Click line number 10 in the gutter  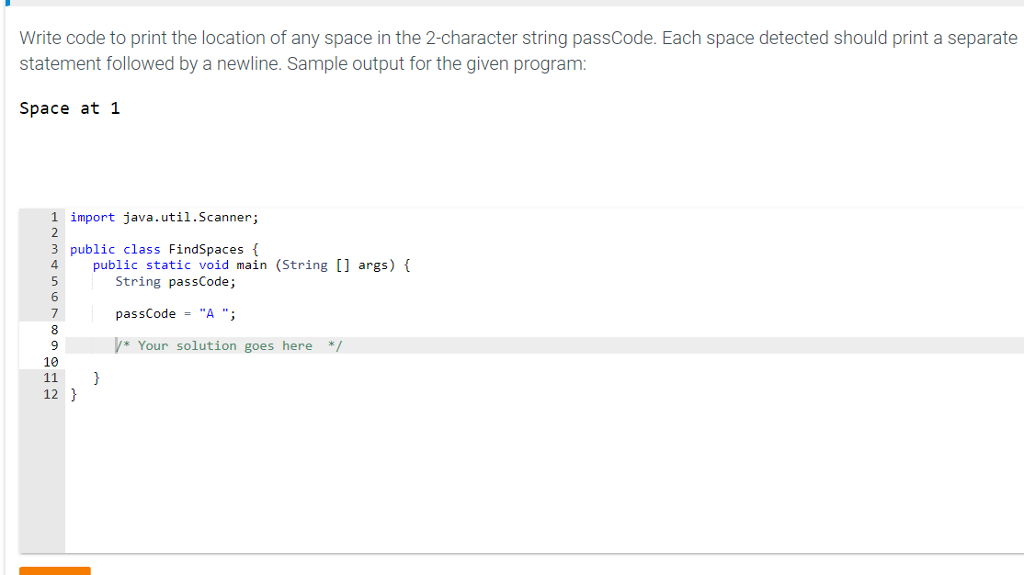point(51,362)
